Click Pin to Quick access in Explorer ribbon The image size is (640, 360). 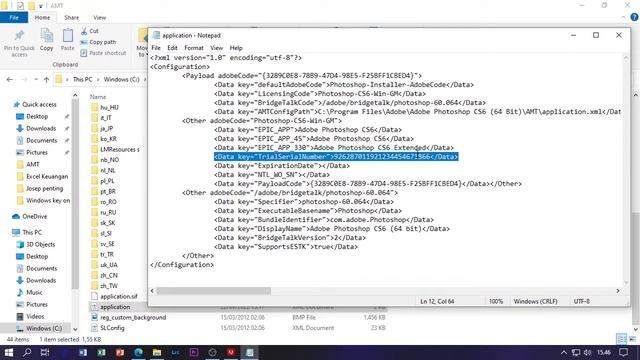point(19,43)
